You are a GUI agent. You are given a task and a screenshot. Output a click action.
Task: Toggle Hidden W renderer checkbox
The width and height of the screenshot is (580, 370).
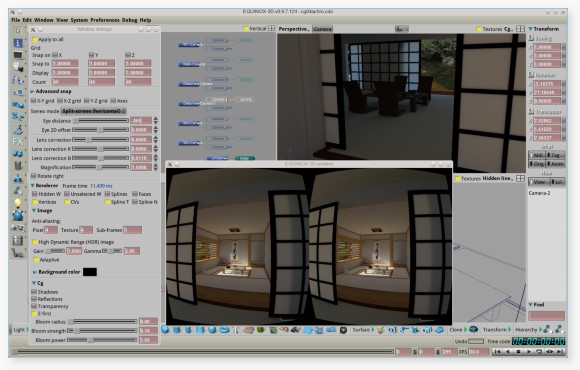(35, 194)
